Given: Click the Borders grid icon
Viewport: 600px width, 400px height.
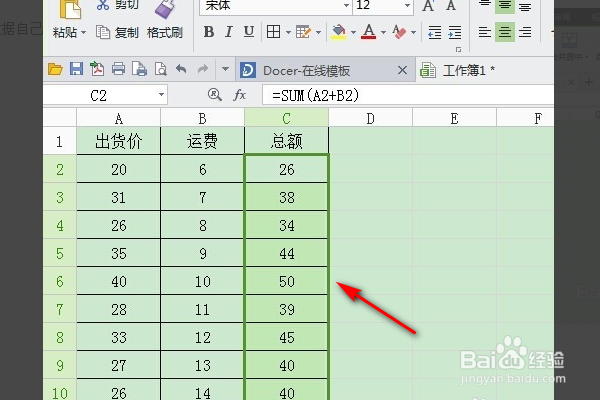Looking at the screenshot, I should [273, 32].
